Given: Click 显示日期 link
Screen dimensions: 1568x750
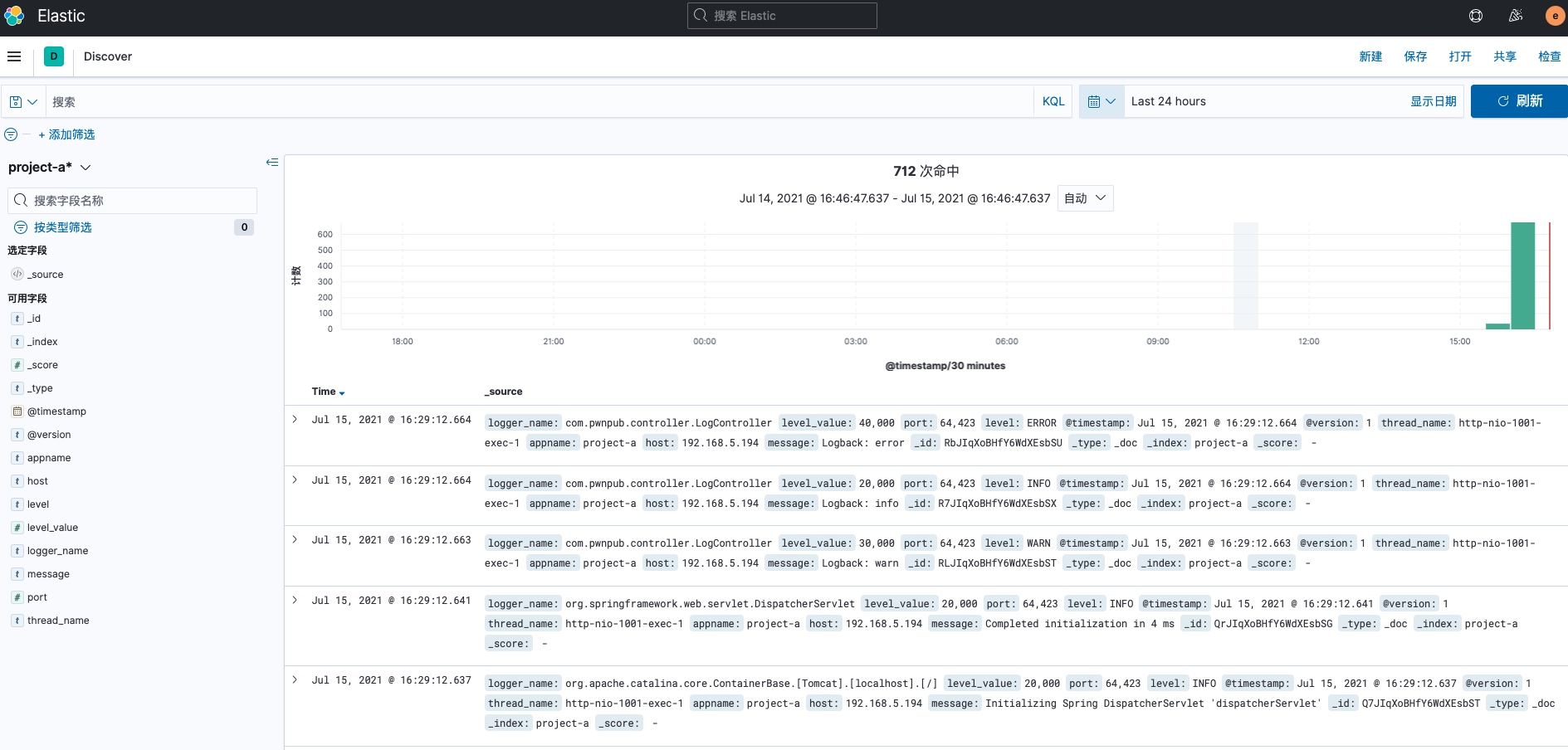Looking at the screenshot, I should [x=1434, y=101].
